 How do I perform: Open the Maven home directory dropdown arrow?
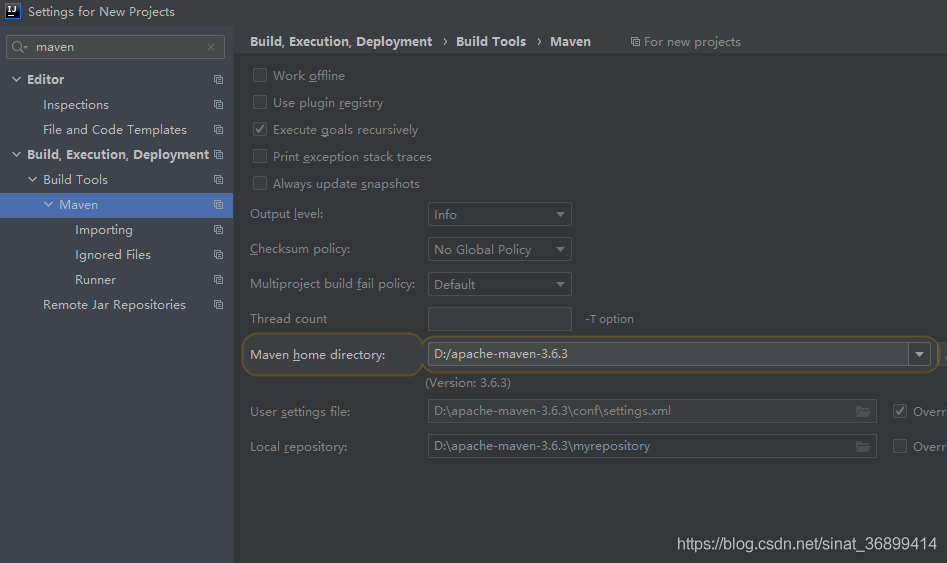919,354
